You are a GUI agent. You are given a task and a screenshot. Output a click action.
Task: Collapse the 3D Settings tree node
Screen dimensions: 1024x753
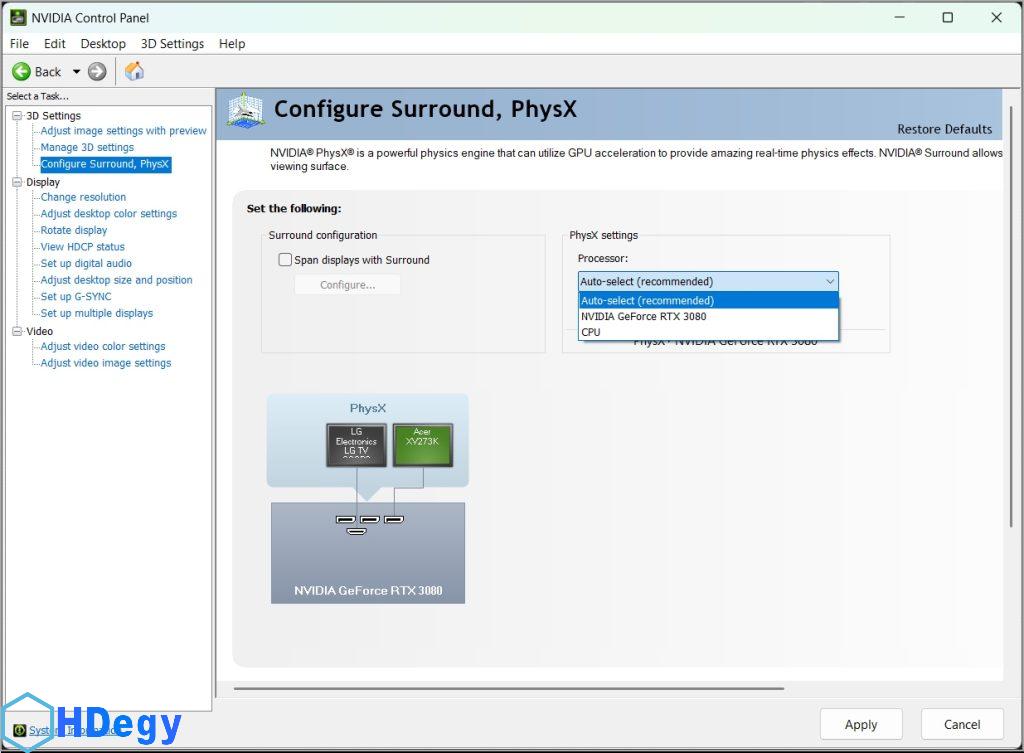point(17,116)
